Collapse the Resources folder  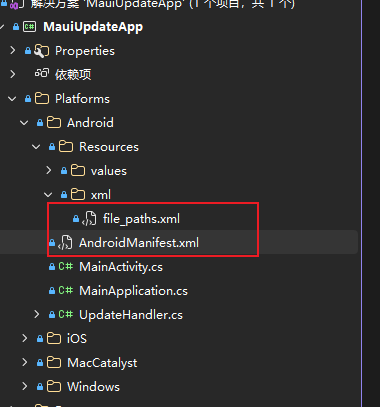(x=36, y=147)
